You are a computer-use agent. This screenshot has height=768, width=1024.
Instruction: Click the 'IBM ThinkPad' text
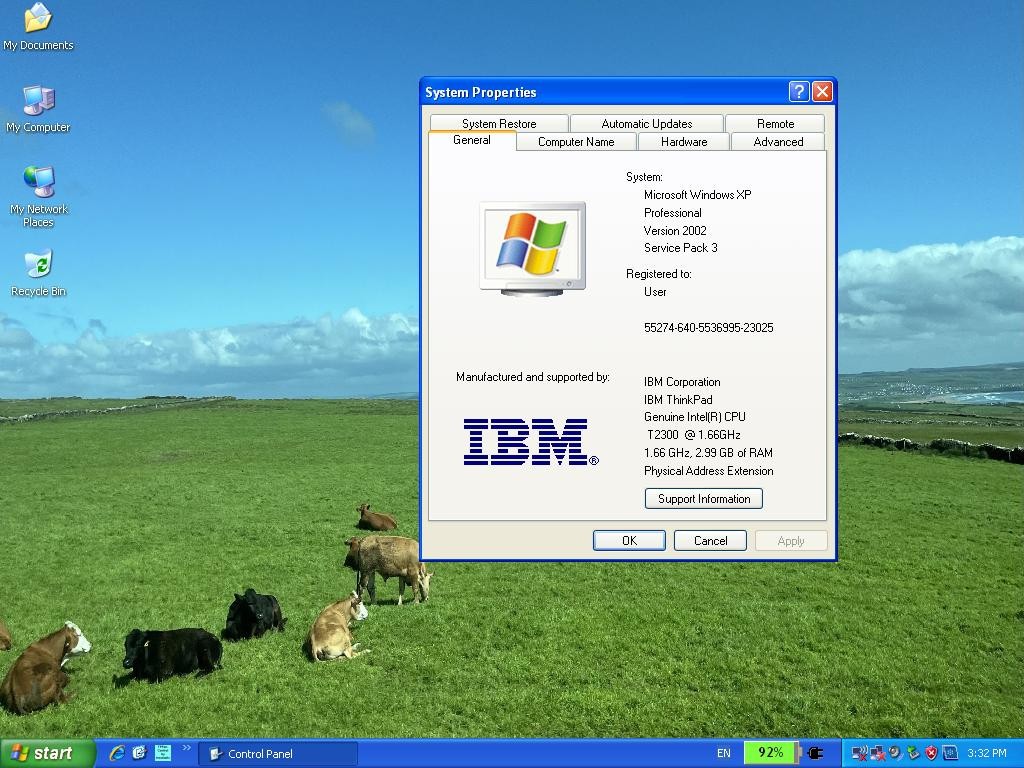click(x=678, y=399)
